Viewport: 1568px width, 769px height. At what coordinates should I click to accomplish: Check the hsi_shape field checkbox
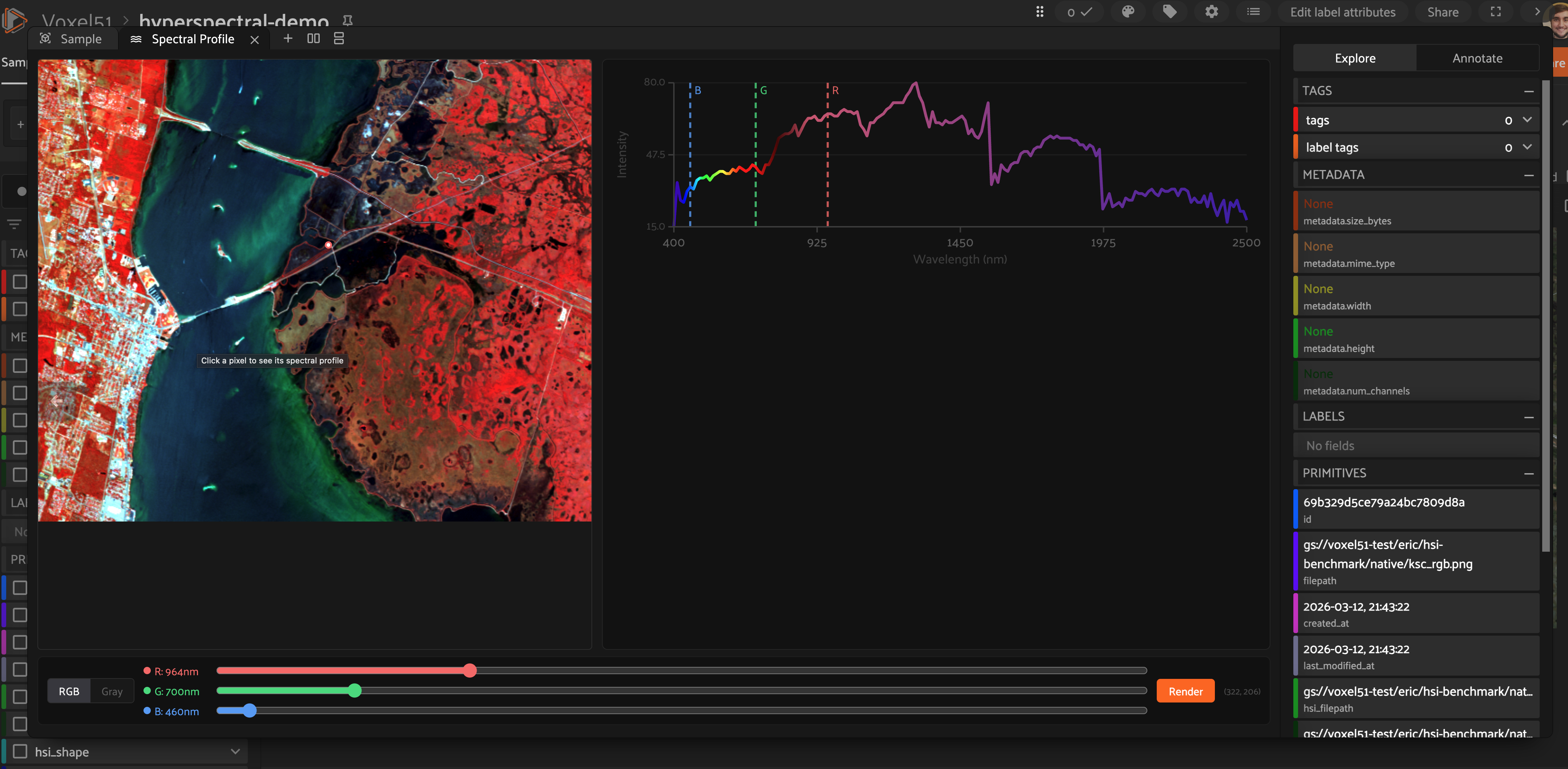tap(20, 751)
